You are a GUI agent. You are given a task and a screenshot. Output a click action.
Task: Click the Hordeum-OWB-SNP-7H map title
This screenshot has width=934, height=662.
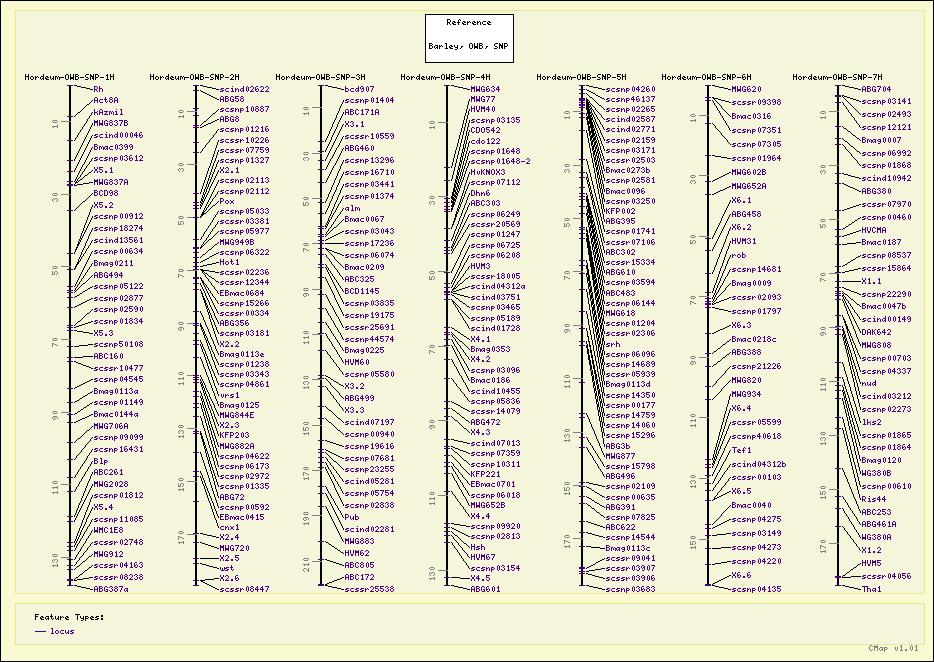pos(837,77)
